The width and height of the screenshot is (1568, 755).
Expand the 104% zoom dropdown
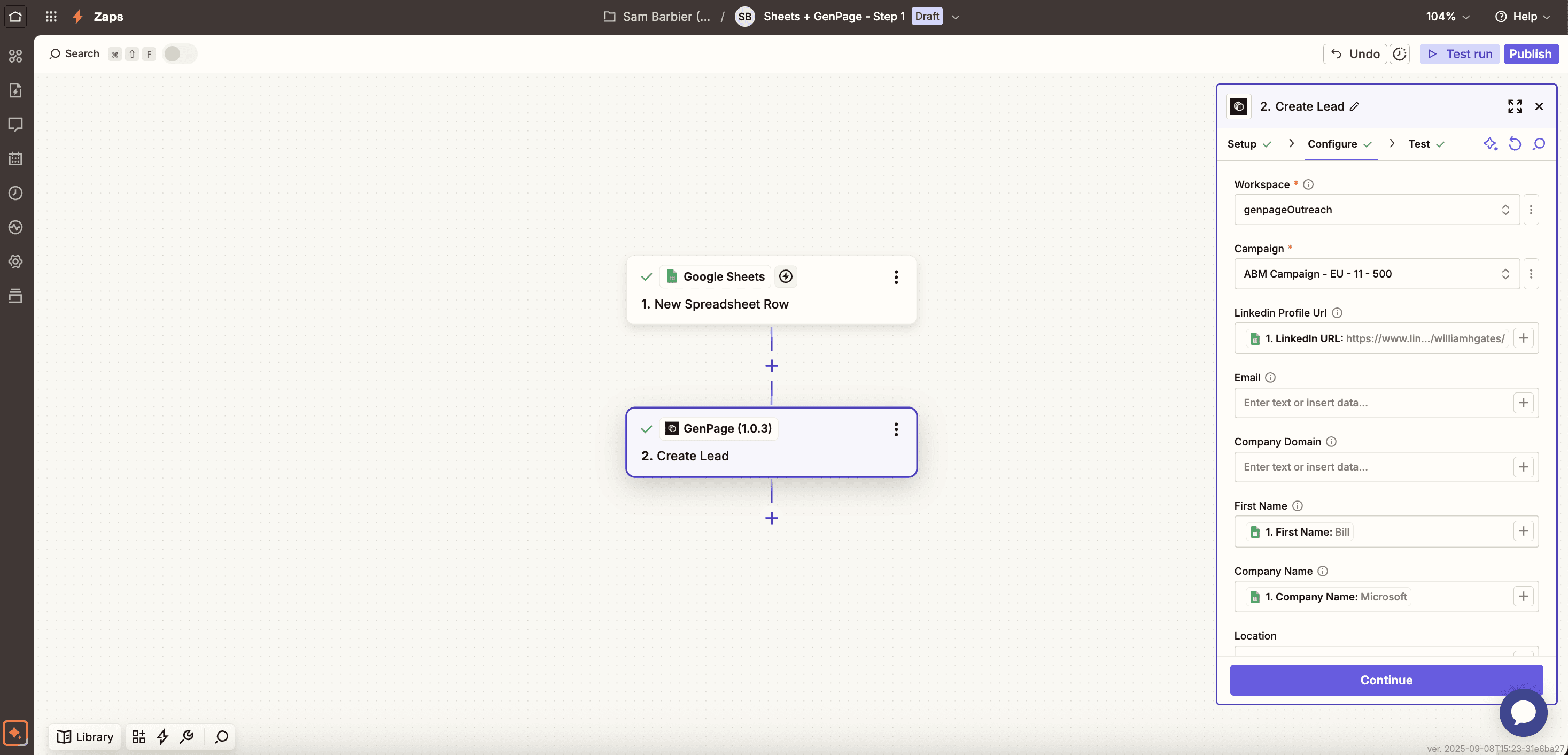(1447, 17)
